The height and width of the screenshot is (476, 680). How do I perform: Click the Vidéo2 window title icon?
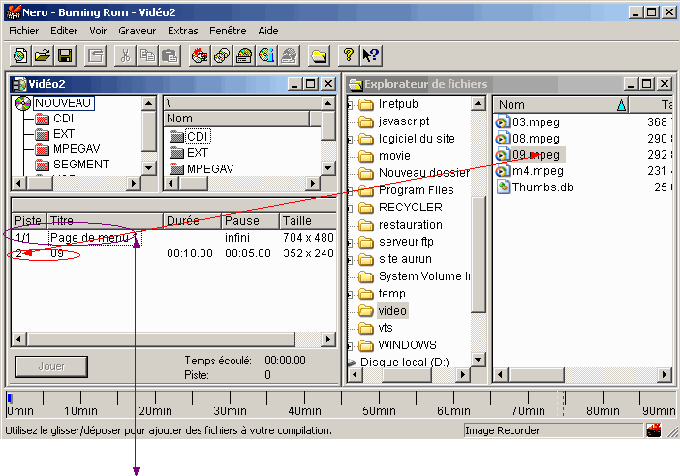point(19,84)
